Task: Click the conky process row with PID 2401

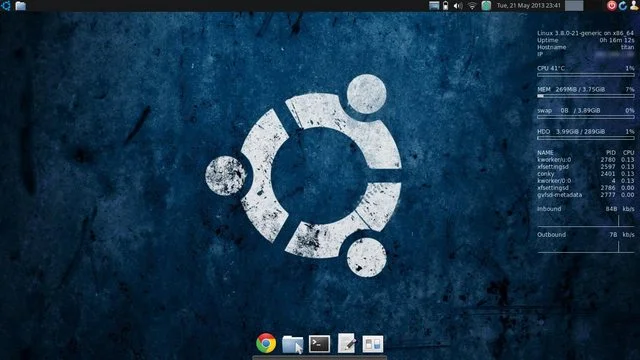Action: pyautogui.click(x=585, y=173)
